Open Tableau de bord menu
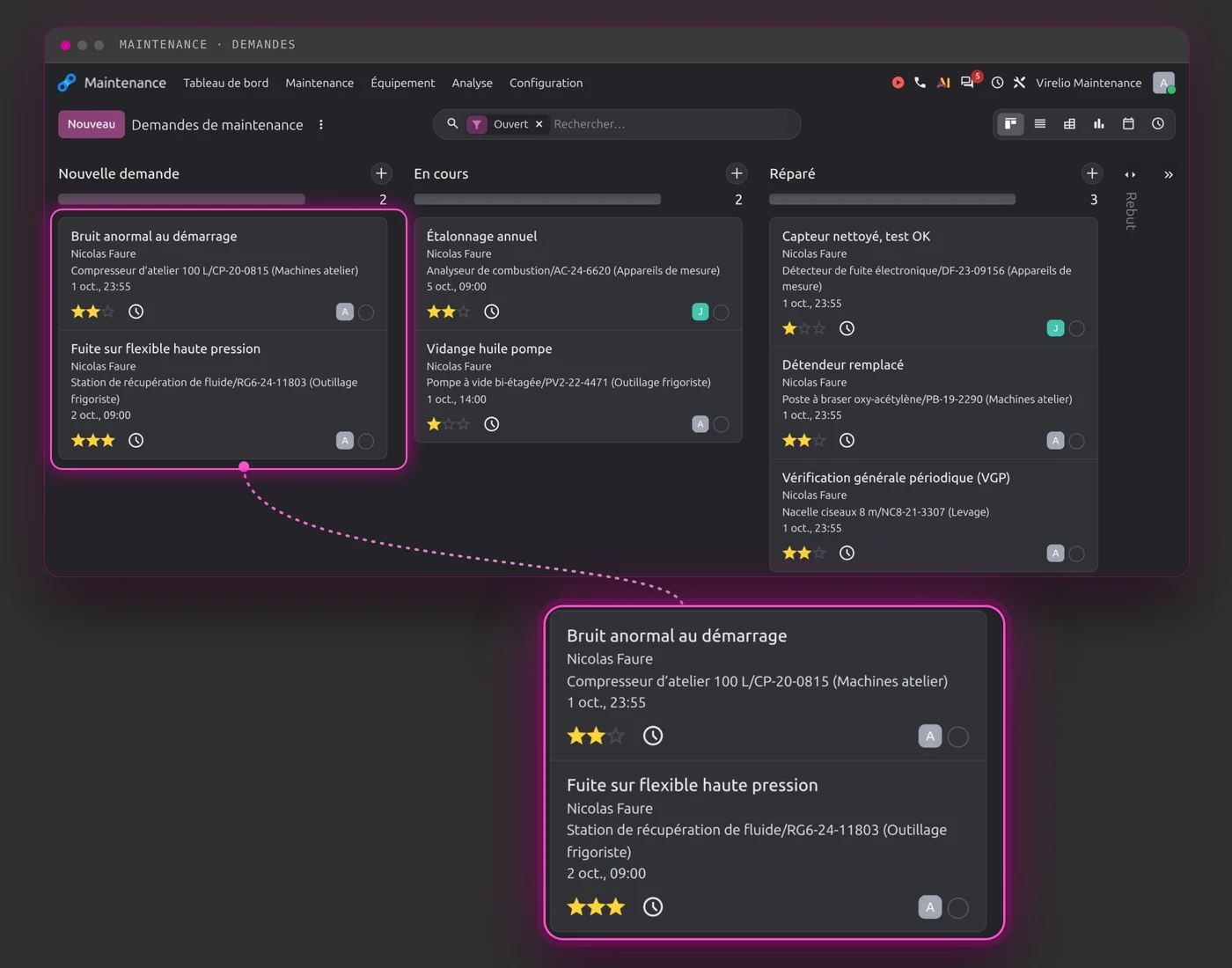 click(x=226, y=83)
